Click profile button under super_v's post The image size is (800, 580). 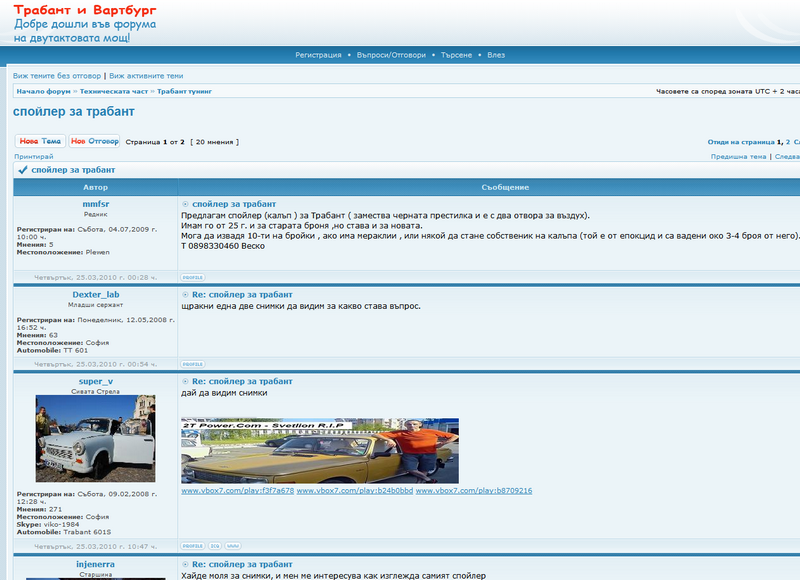(x=193, y=546)
